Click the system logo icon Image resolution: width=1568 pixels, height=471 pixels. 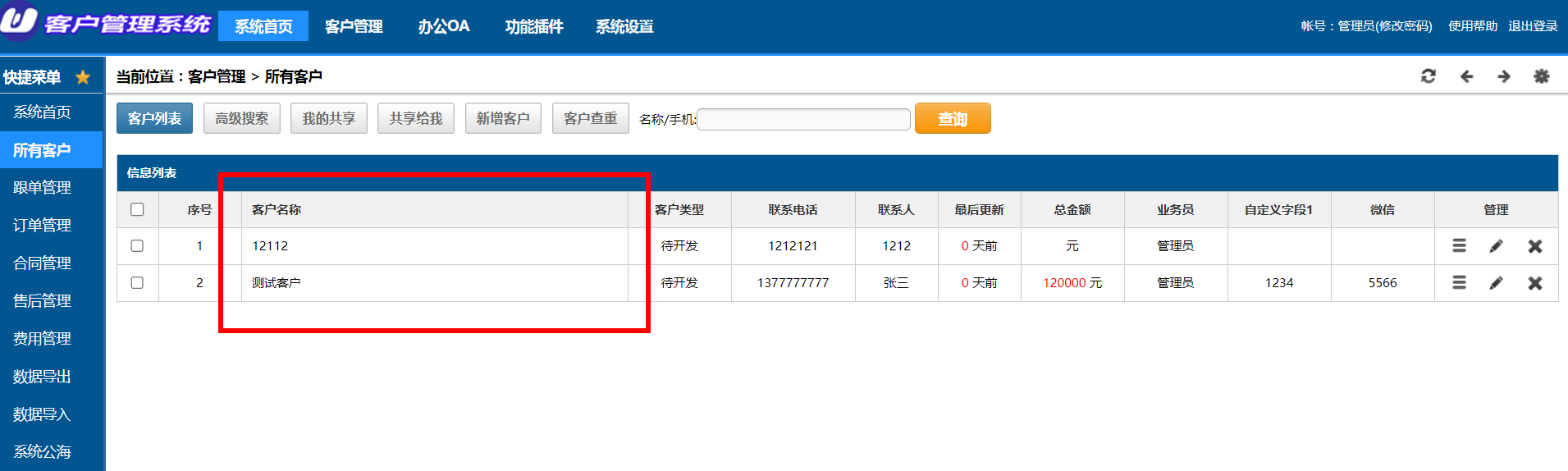pos(19,21)
